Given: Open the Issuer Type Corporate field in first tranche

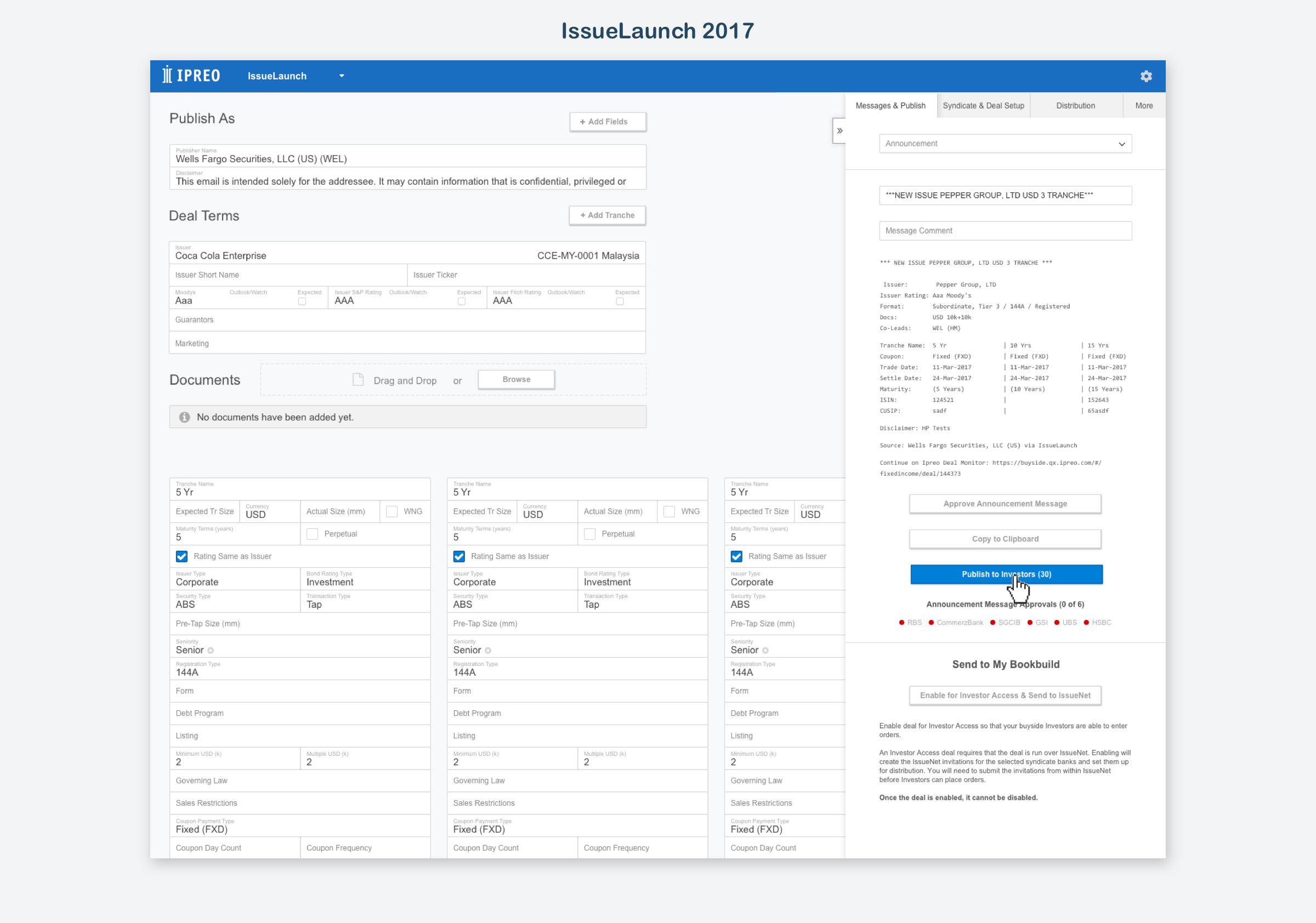Looking at the screenshot, I should [x=235, y=579].
